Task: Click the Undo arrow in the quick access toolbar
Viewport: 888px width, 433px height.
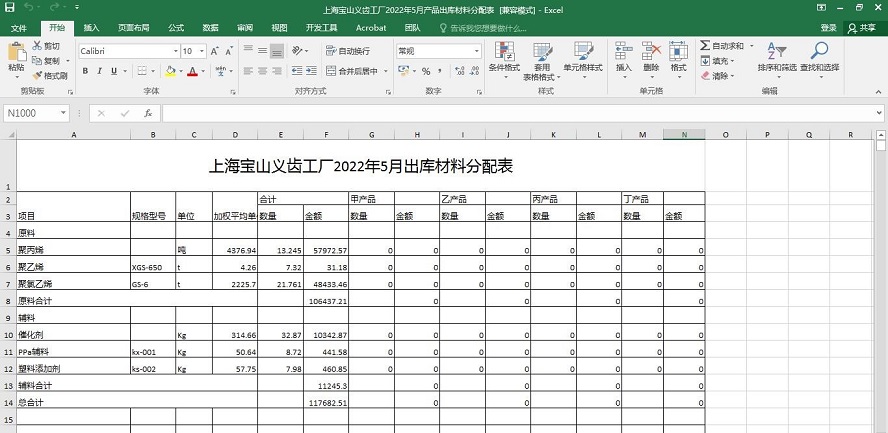Action: (x=28, y=8)
